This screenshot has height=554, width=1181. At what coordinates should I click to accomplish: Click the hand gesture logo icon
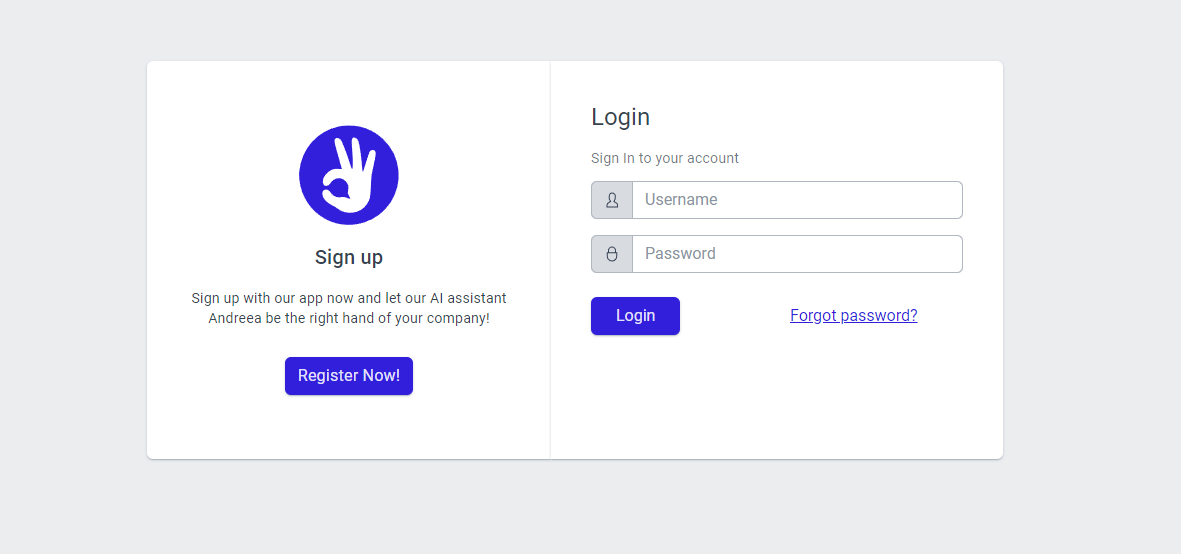click(x=349, y=175)
